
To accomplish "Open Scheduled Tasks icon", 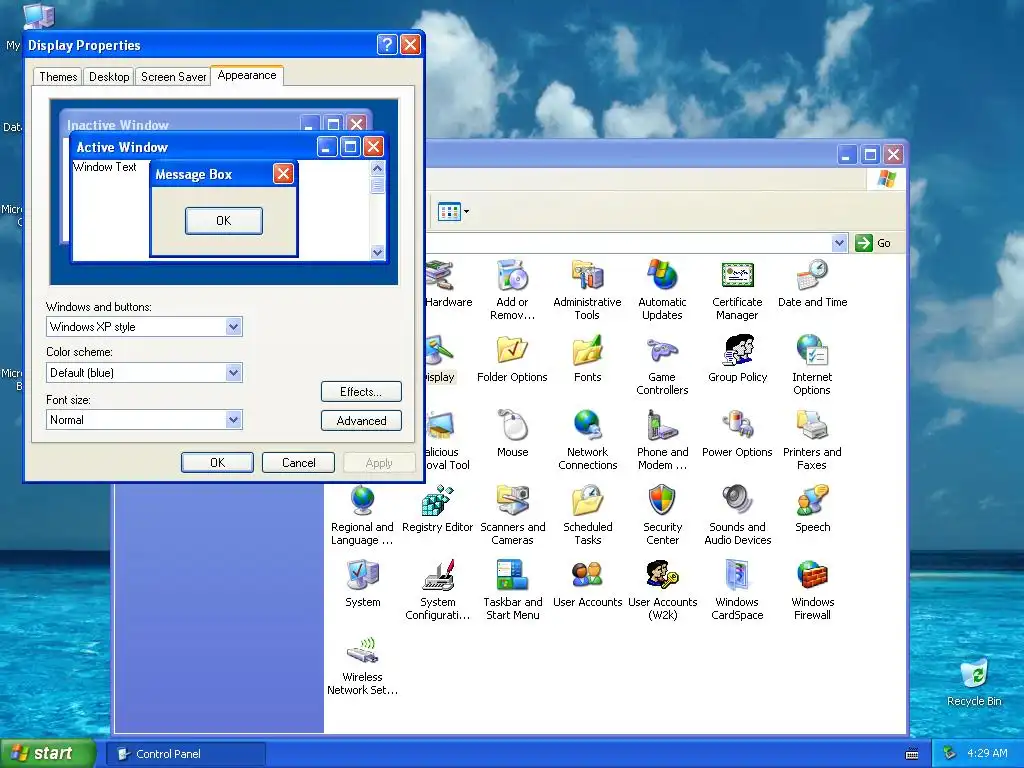I will tap(587, 502).
